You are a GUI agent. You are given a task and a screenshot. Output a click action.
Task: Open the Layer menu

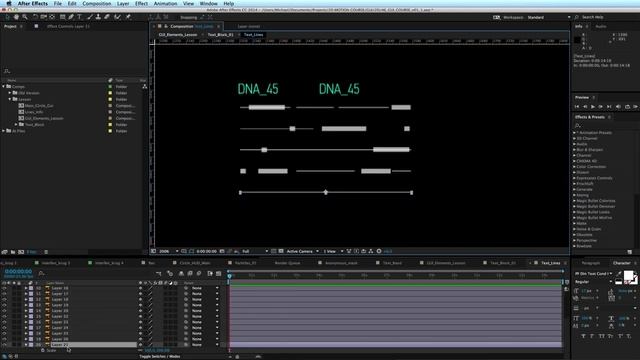tap(123, 3)
